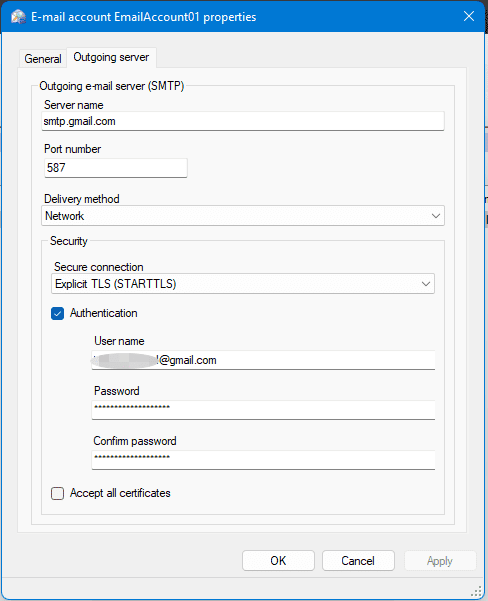Click the Confirm password field
The height and width of the screenshot is (601, 488).
[x=263, y=460]
